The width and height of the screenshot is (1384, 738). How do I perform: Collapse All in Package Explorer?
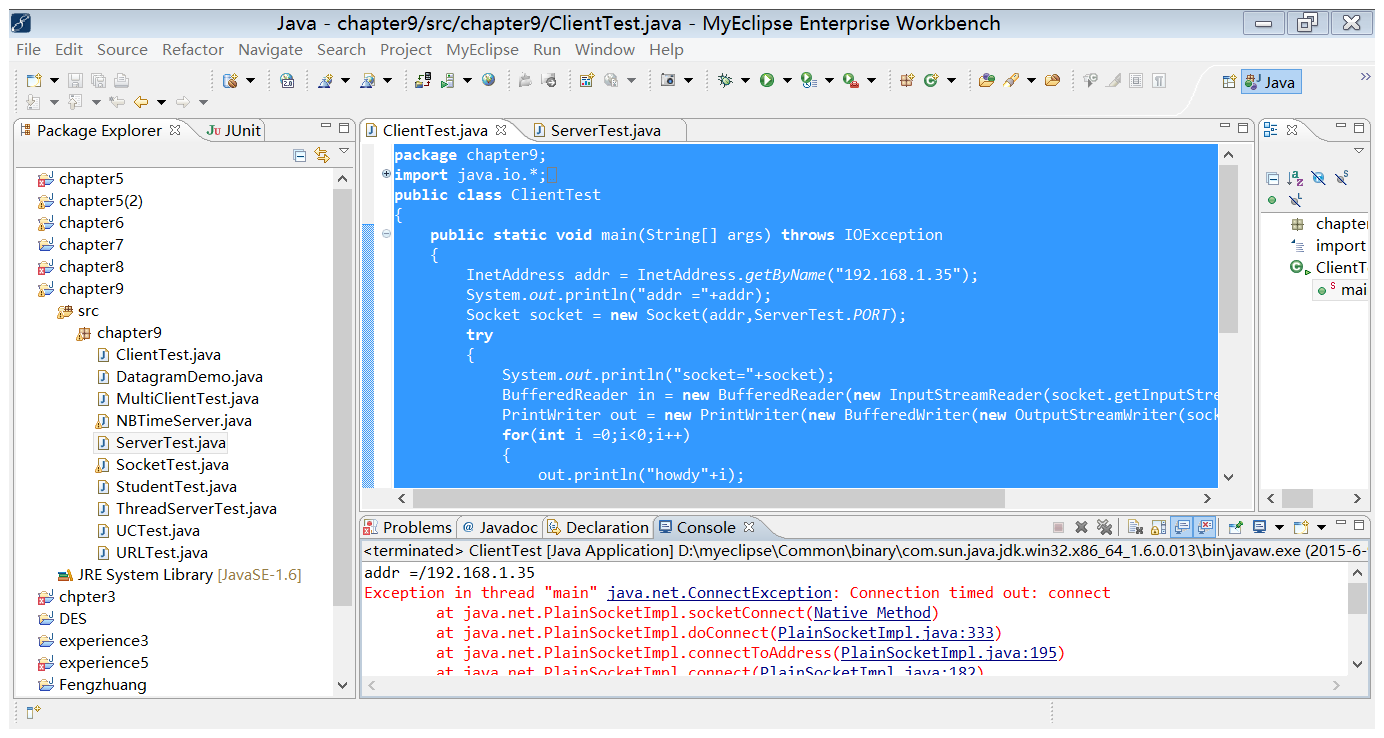[299, 155]
